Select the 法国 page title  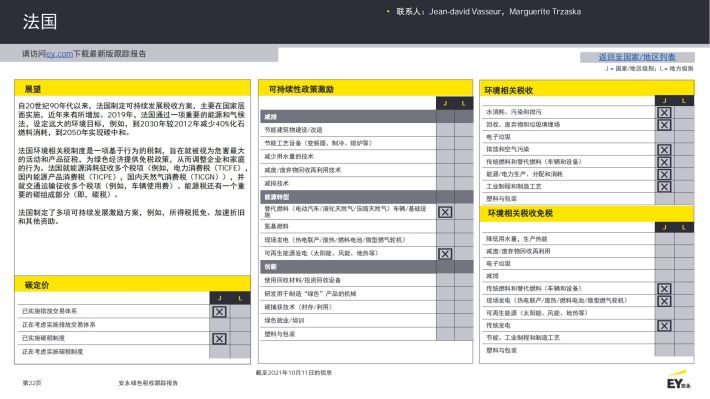[40, 22]
